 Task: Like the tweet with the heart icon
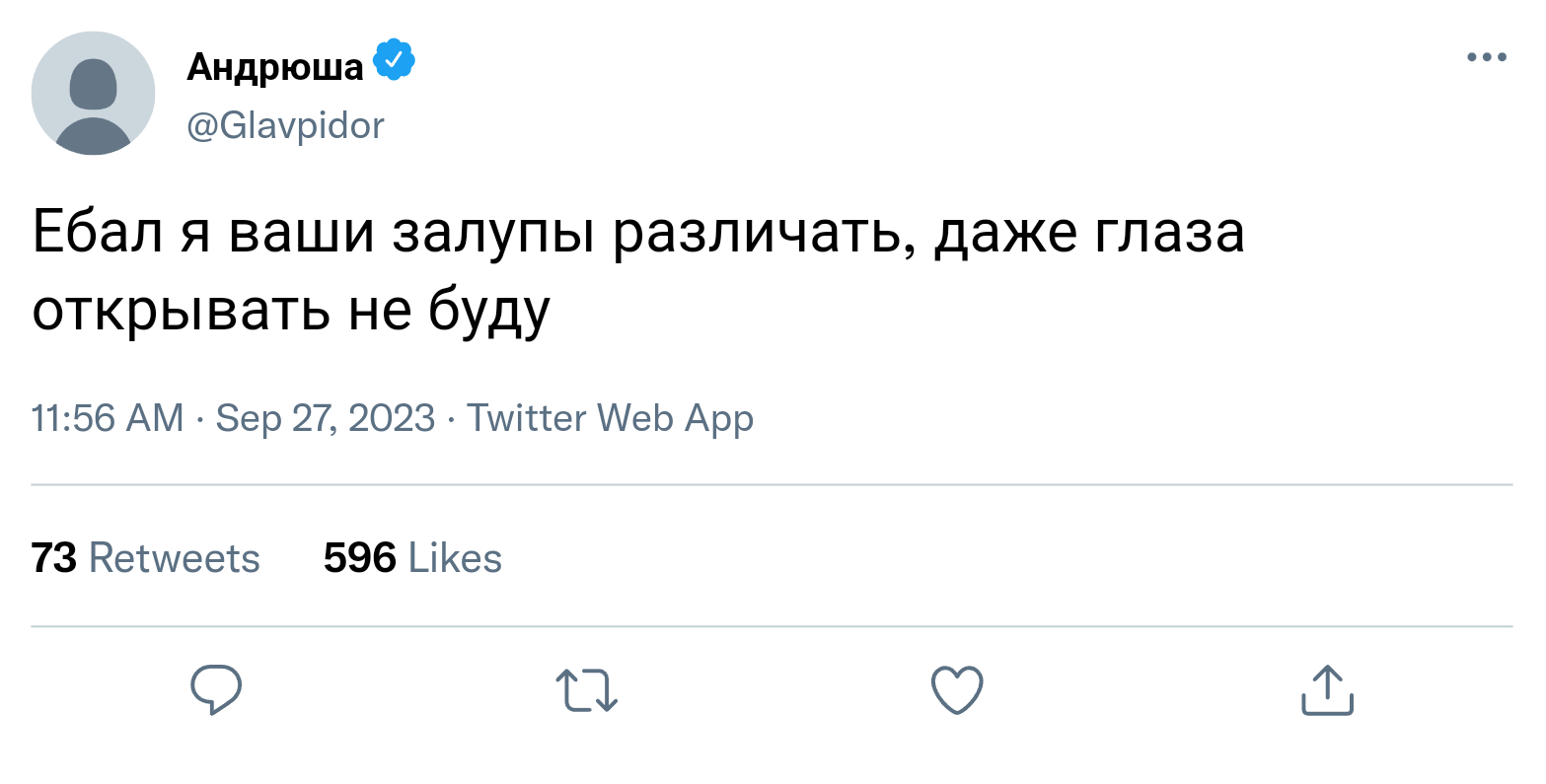tap(957, 689)
